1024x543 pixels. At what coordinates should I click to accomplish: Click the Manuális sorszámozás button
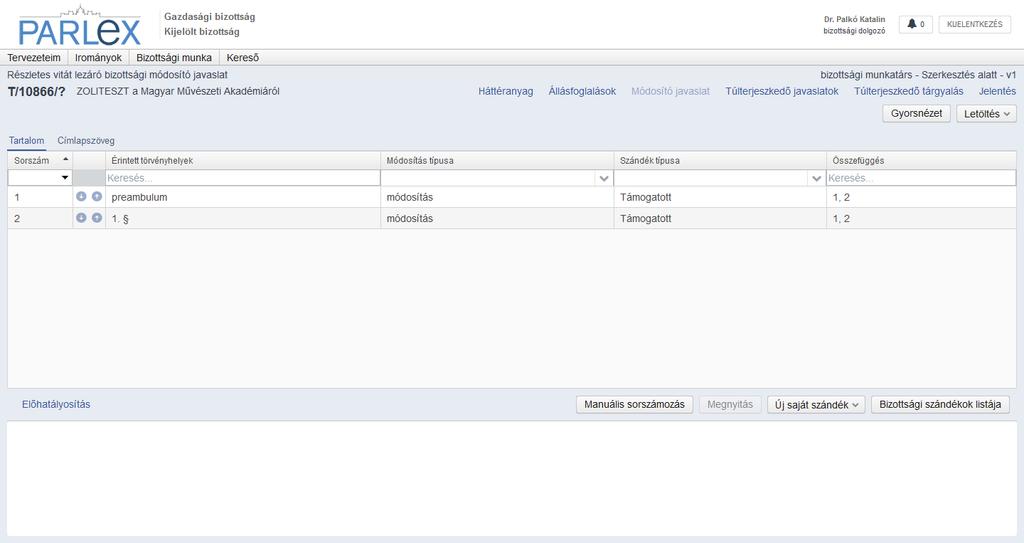634,404
